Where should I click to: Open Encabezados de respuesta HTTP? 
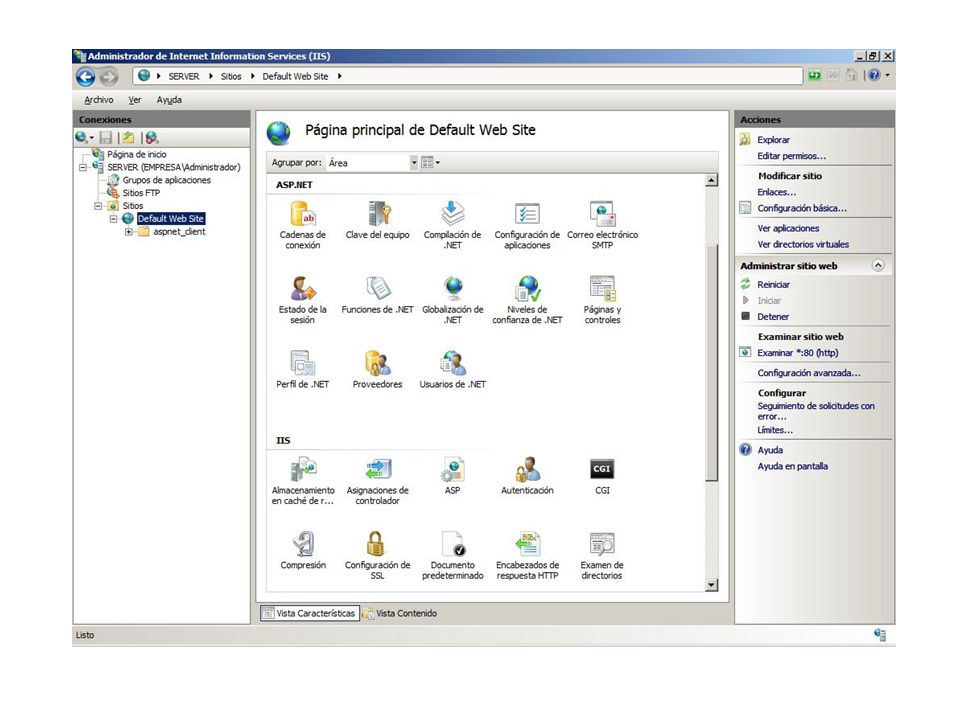[x=527, y=555]
